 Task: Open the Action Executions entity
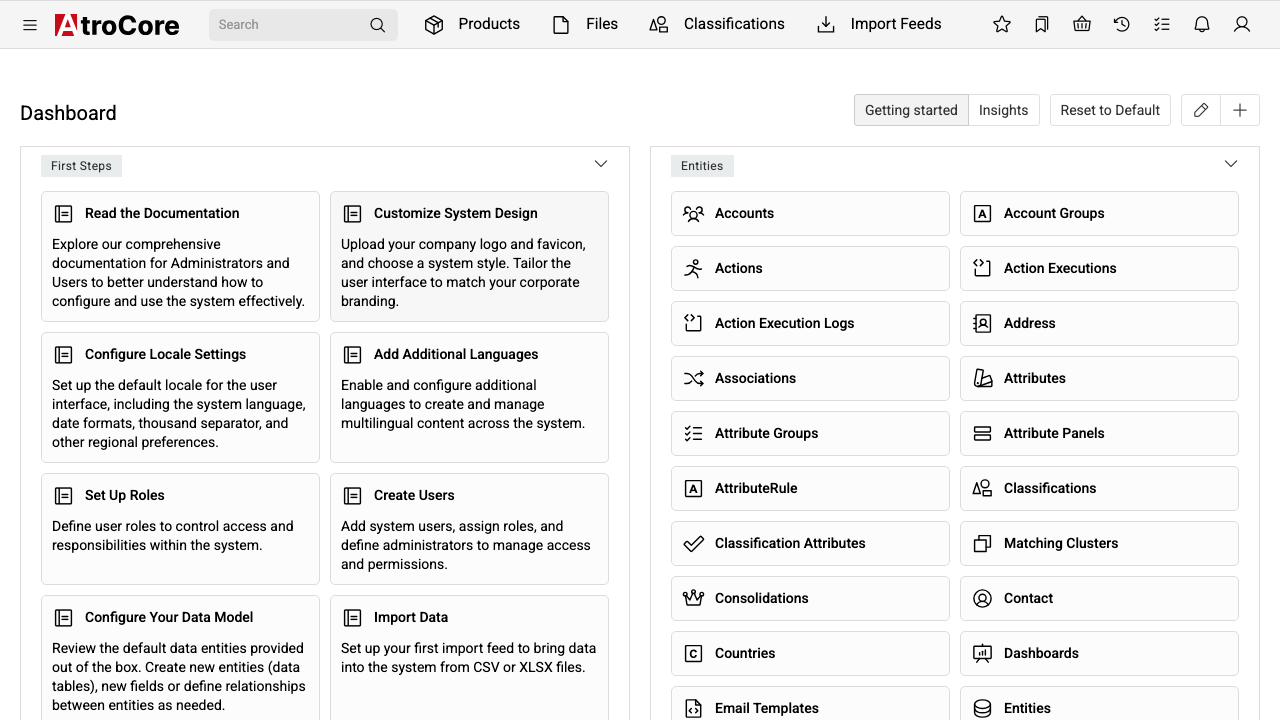(x=1099, y=269)
